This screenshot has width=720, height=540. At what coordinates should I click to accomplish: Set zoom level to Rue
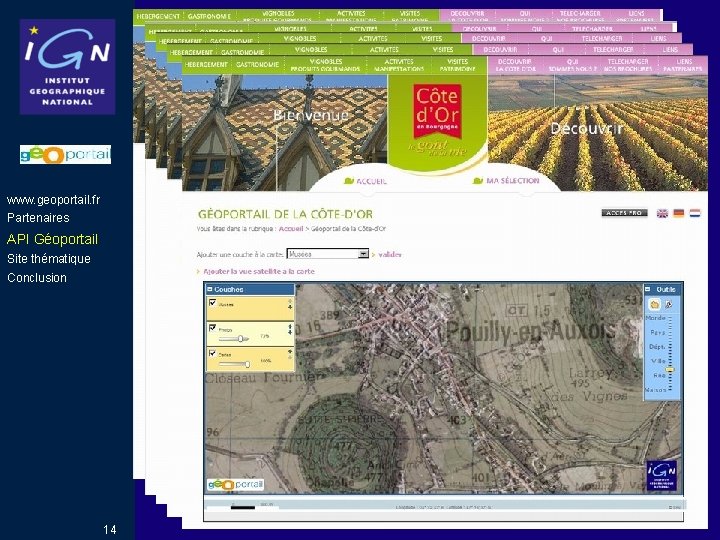(659, 376)
